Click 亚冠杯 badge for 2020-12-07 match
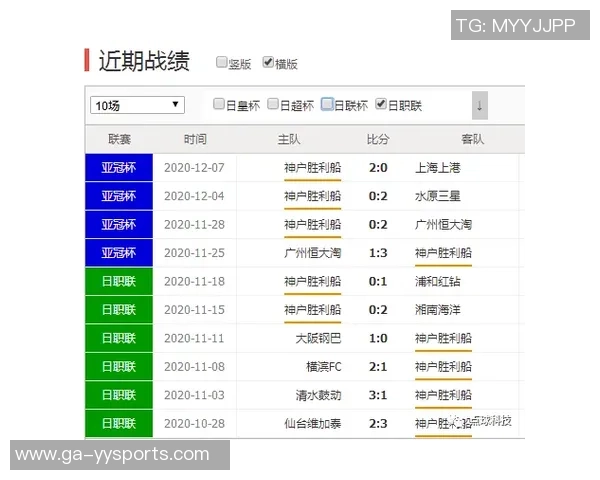 coord(119,167)
